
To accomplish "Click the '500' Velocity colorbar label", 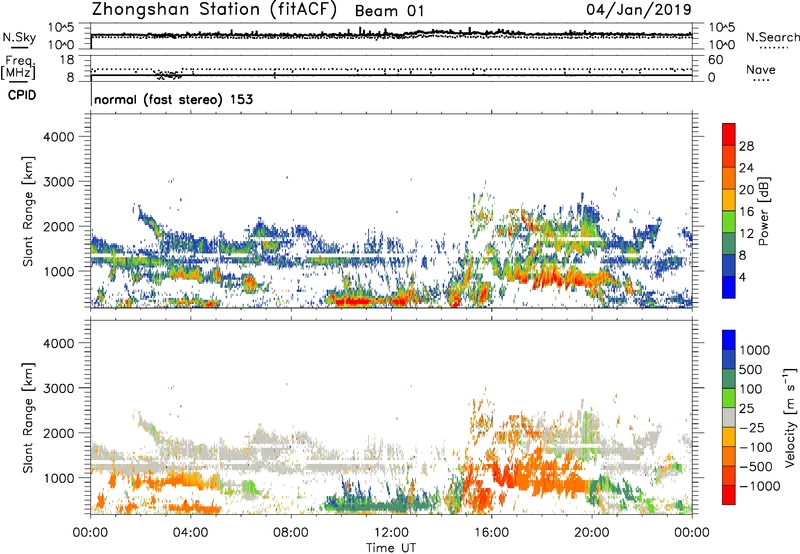I will coord(751,369).
